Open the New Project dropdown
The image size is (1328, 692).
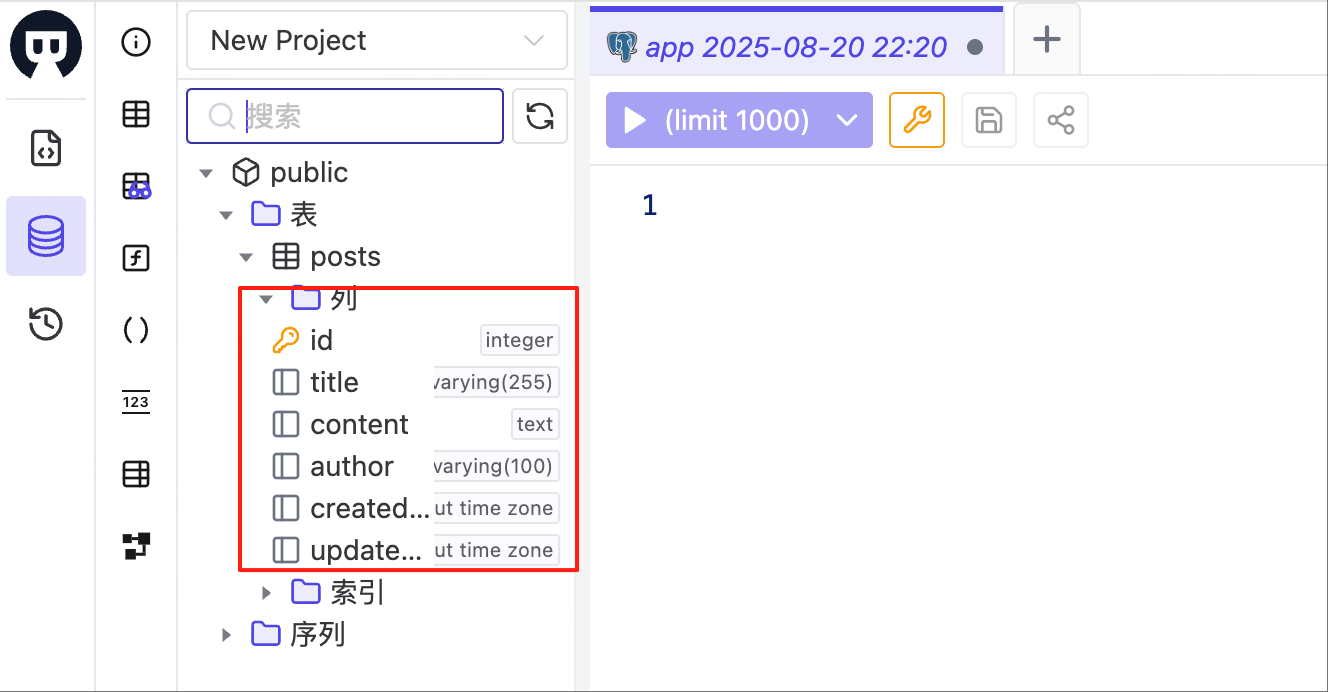pos(377,41)
